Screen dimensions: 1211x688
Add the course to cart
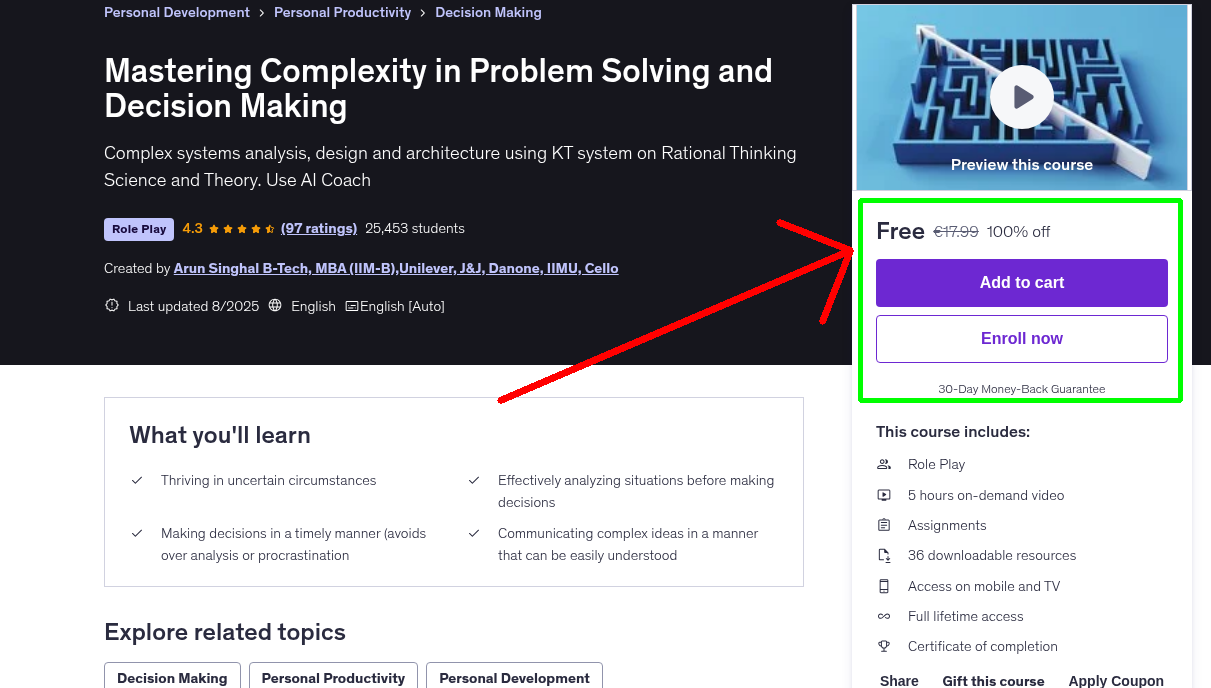tap(1021, 283)
